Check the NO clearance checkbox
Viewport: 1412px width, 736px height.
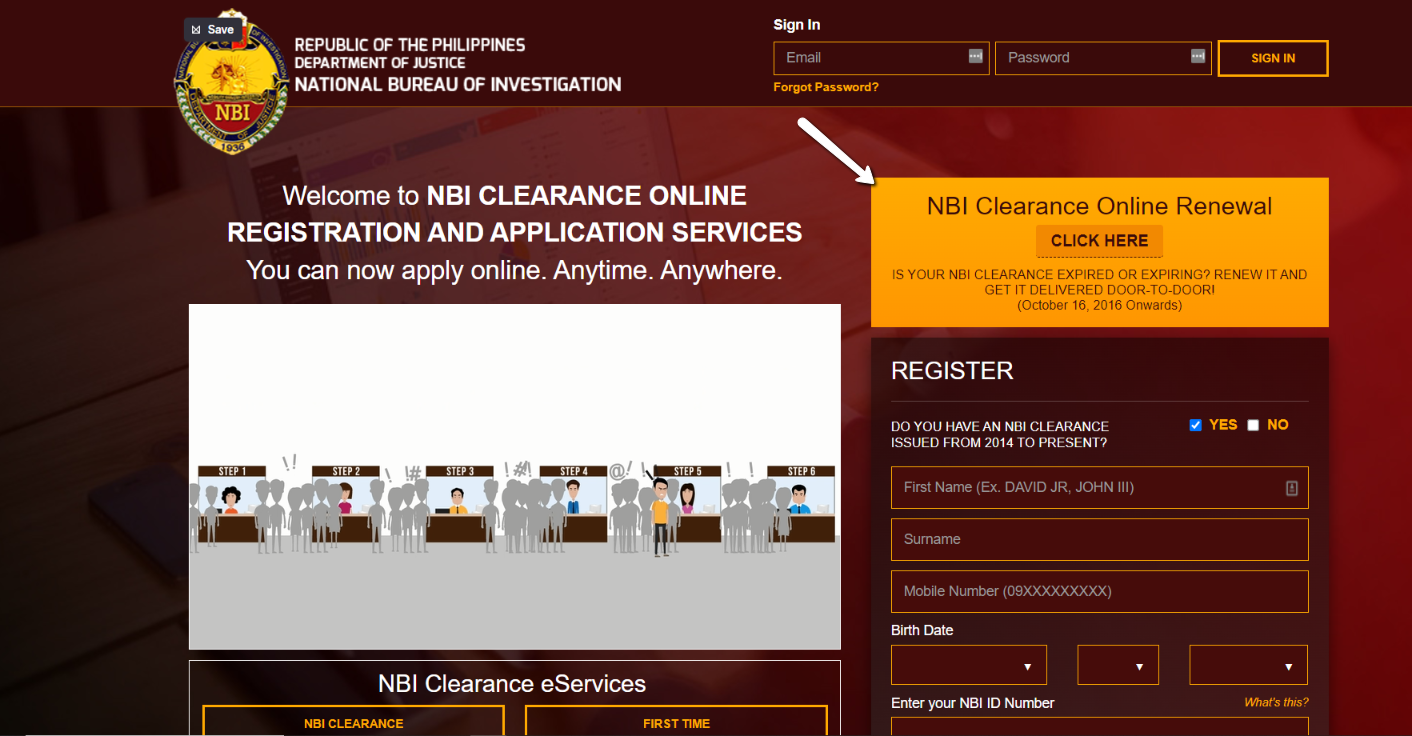[x=1253, y=425]
